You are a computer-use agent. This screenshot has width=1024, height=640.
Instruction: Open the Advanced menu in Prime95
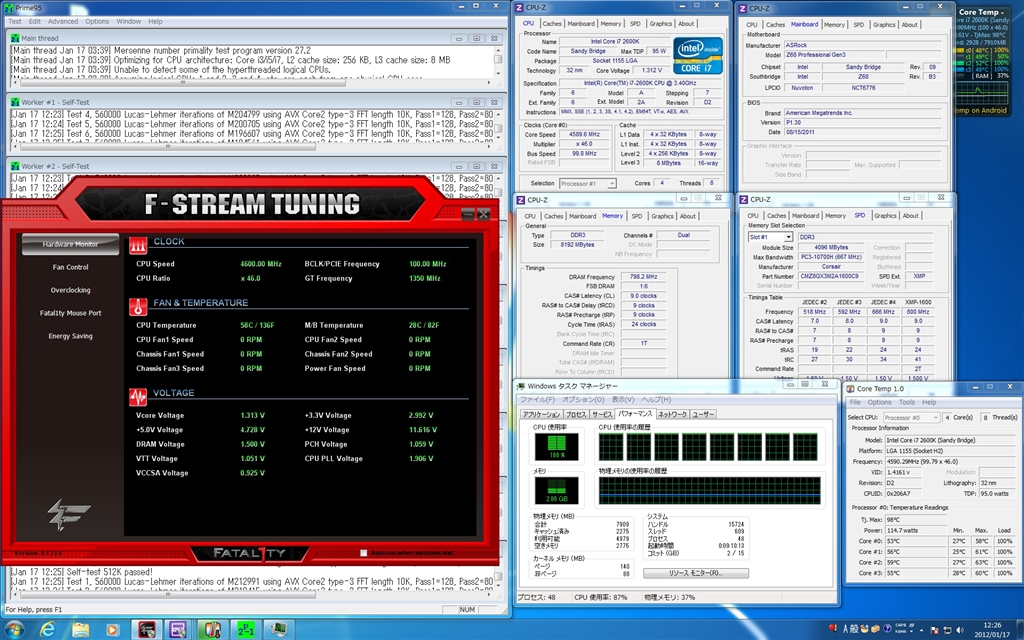coord(63,22)
